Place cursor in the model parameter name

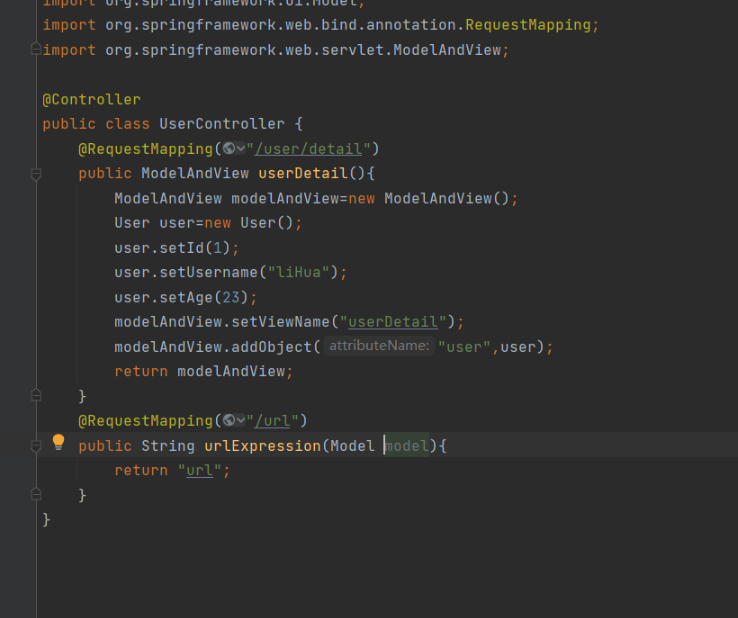point(407,446)
